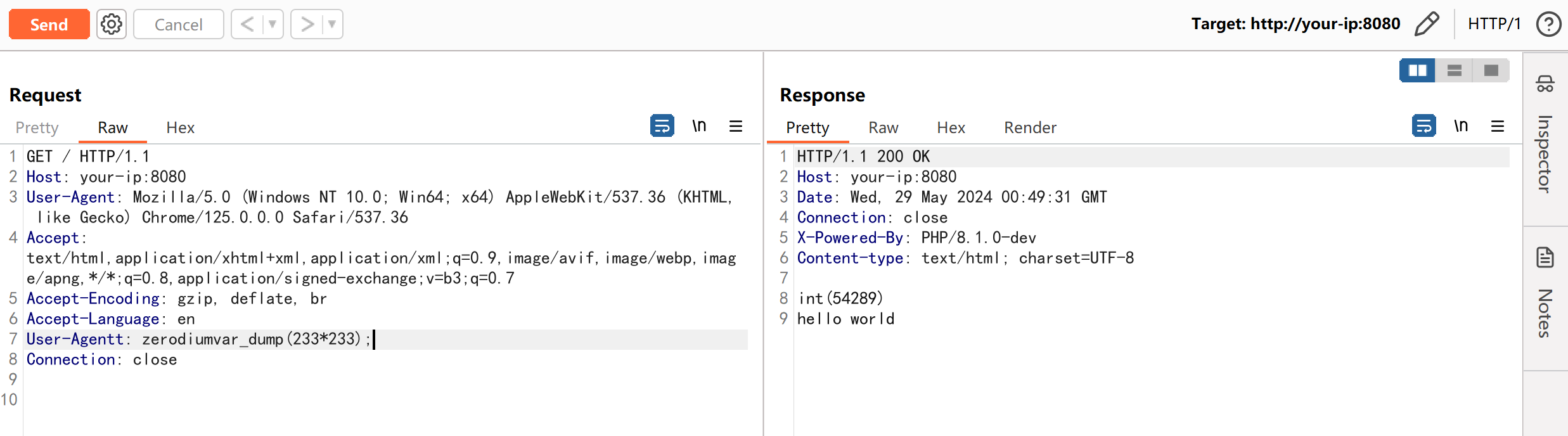Image resolution: width=1568 pixels, height=436 pixels.
Task: Go back to previous request in history
Action: (247, 25)
